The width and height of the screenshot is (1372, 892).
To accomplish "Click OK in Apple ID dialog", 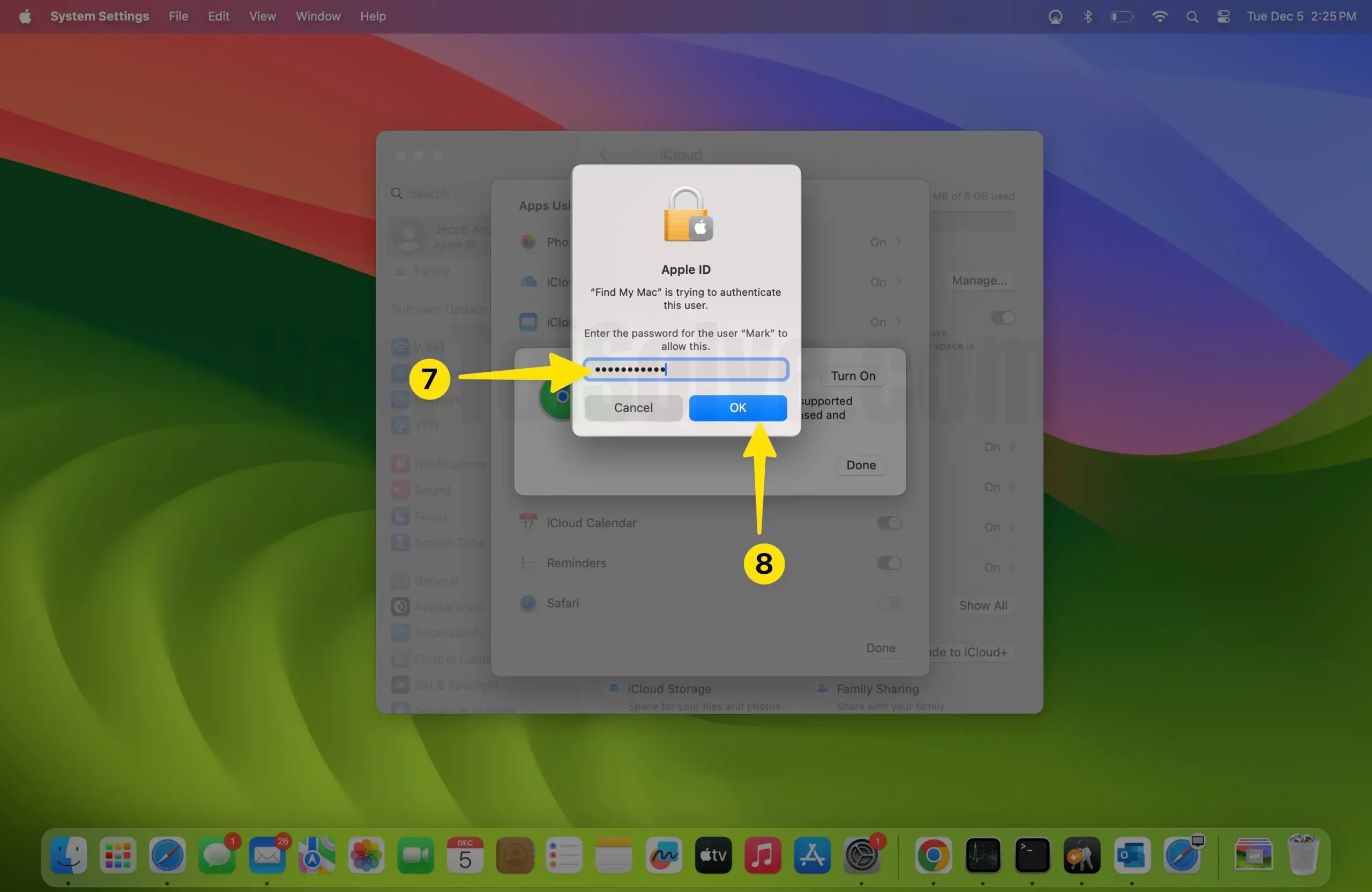I will [737, 408].
